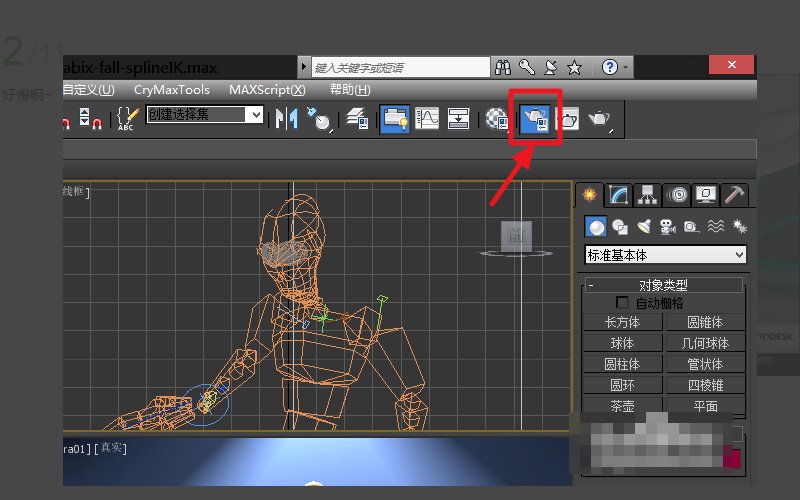Click the search field expand arrow
This screenshot has height=500, width=800.
coord(304,67)
